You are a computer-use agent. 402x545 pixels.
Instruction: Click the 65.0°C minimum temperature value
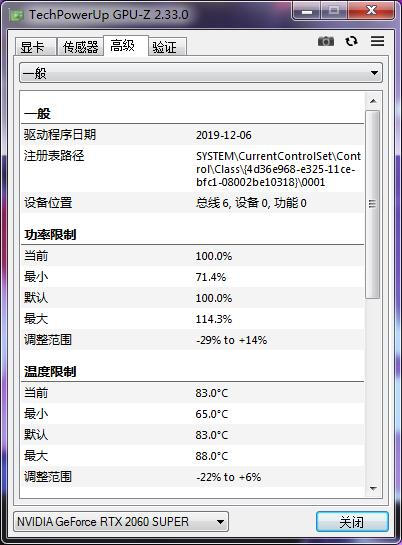click(x=212, y=414)
